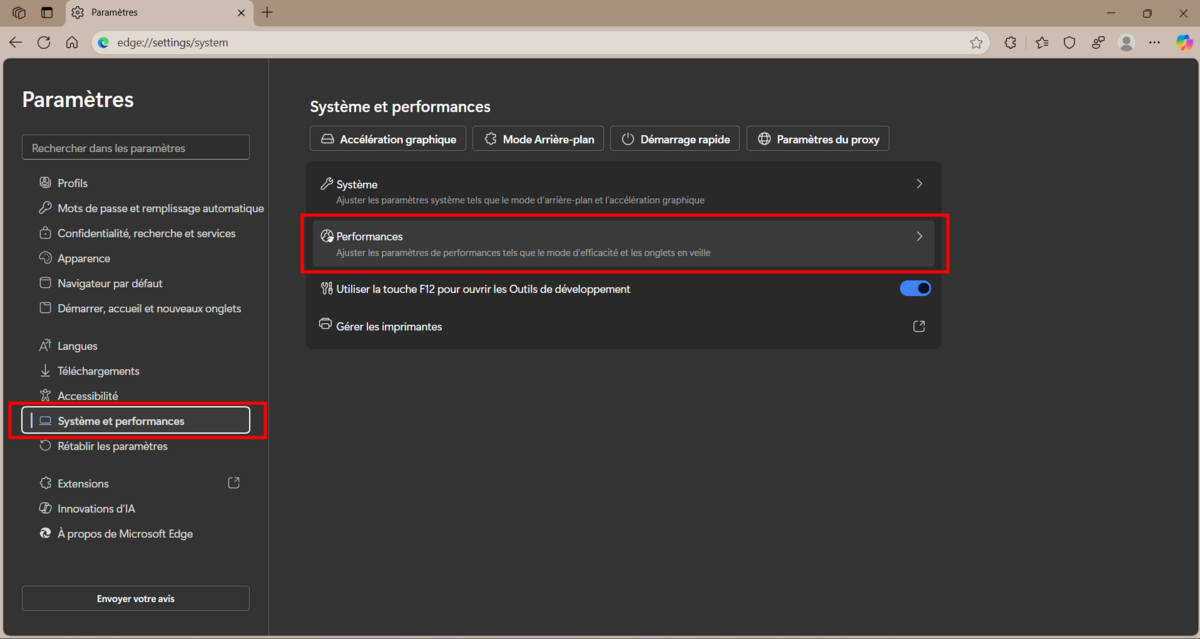The image size is (1200, 639).
Task: Go back with the back arrow
Action: click(15, 43)
